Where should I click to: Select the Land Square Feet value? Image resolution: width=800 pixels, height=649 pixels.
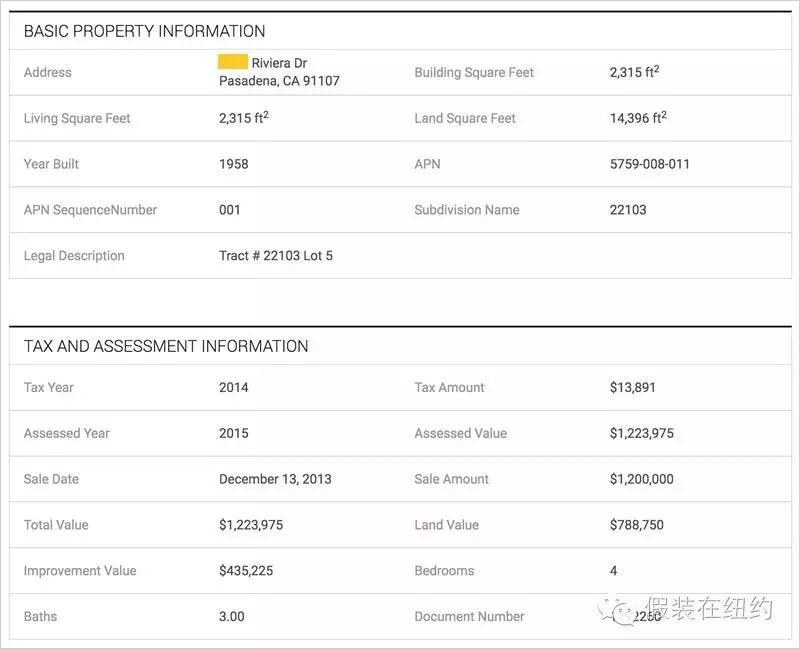pyautogui.click(x=637, y=118)
